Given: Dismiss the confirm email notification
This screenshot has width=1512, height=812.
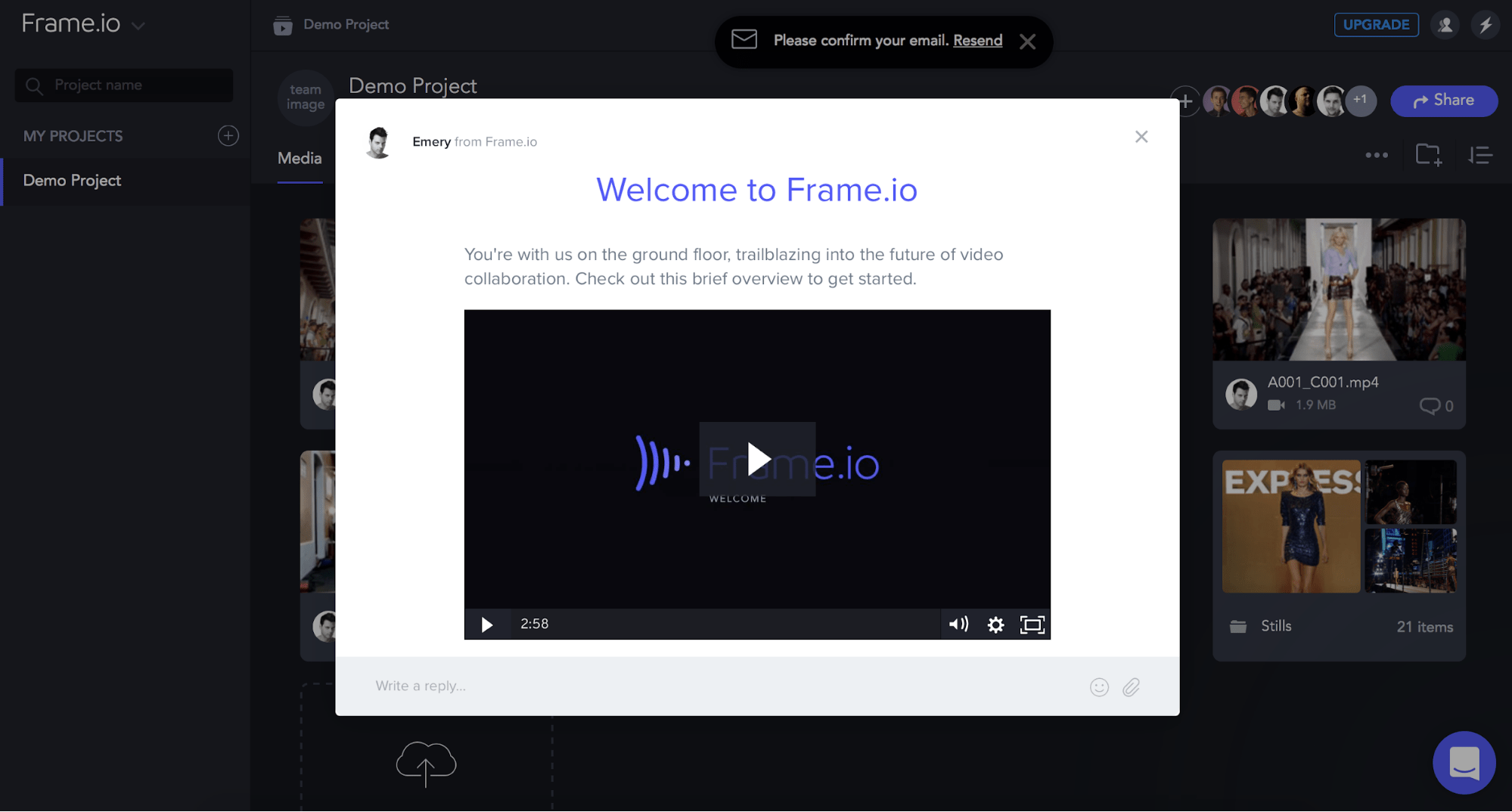Looking at the screenshot, I should tap(1027, 42).
